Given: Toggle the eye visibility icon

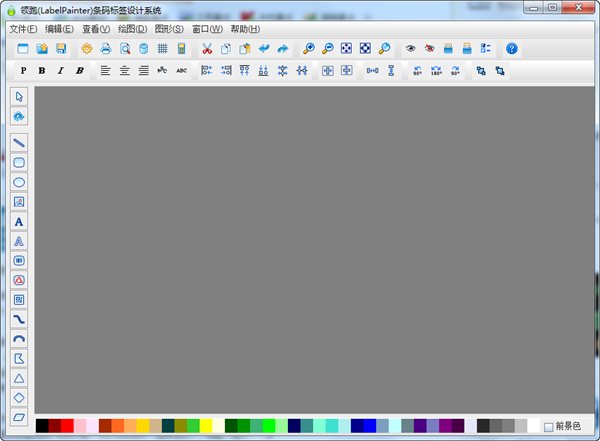Looking at the screenshot, I should [x=410, y=48].
